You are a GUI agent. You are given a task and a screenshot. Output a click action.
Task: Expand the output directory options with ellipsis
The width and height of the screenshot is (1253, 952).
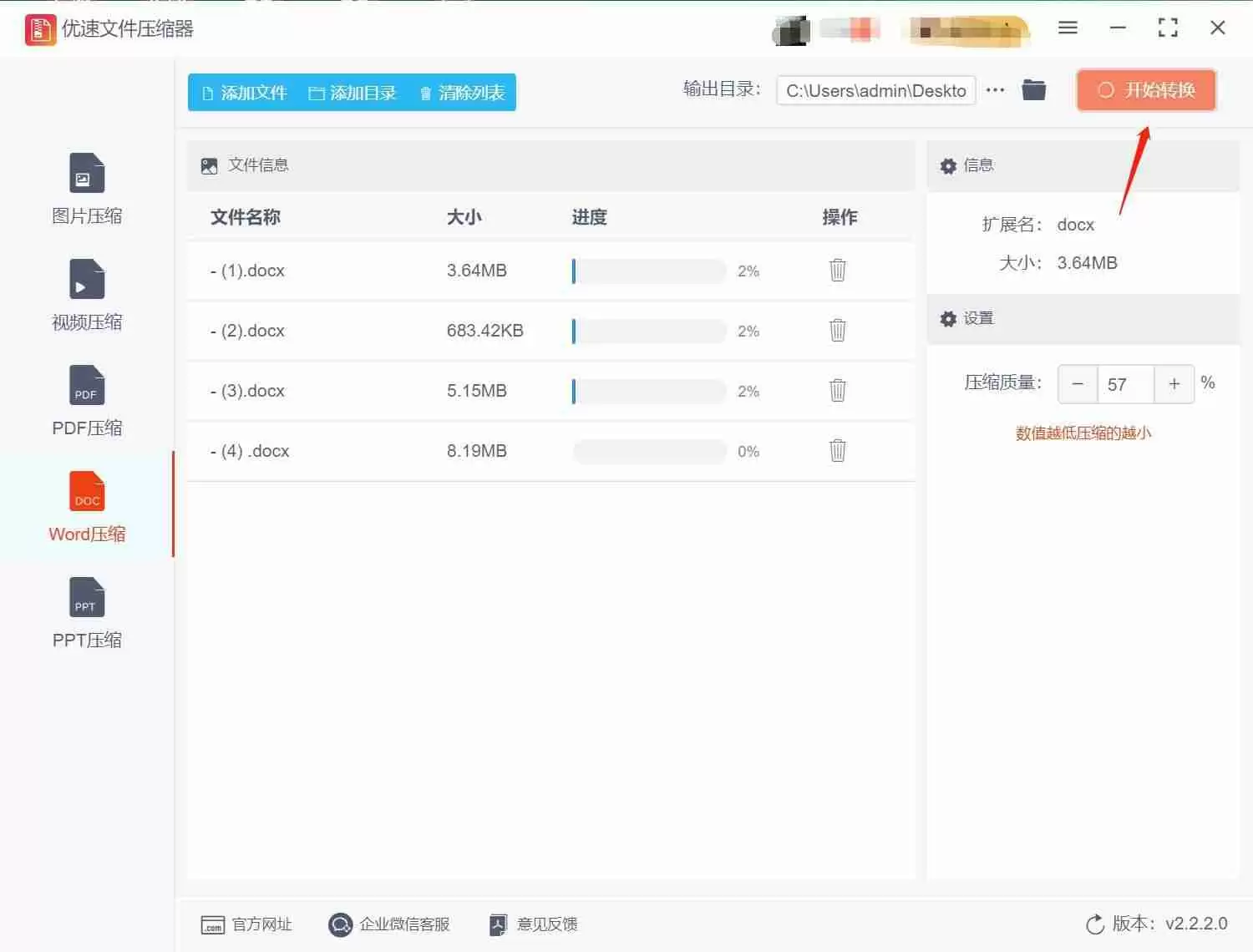point(995,89)
